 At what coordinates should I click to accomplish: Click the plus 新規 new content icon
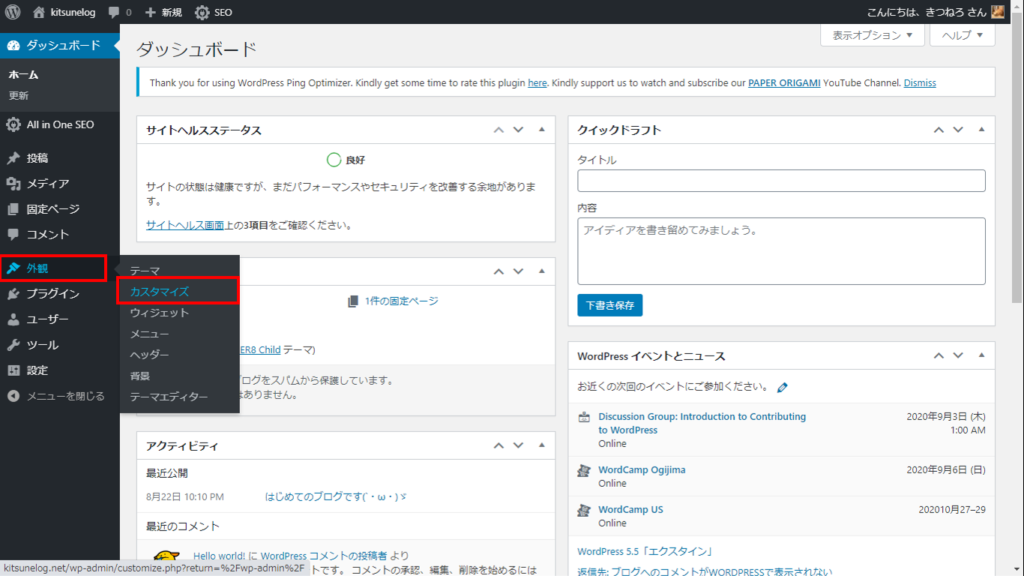click(150, 12)
